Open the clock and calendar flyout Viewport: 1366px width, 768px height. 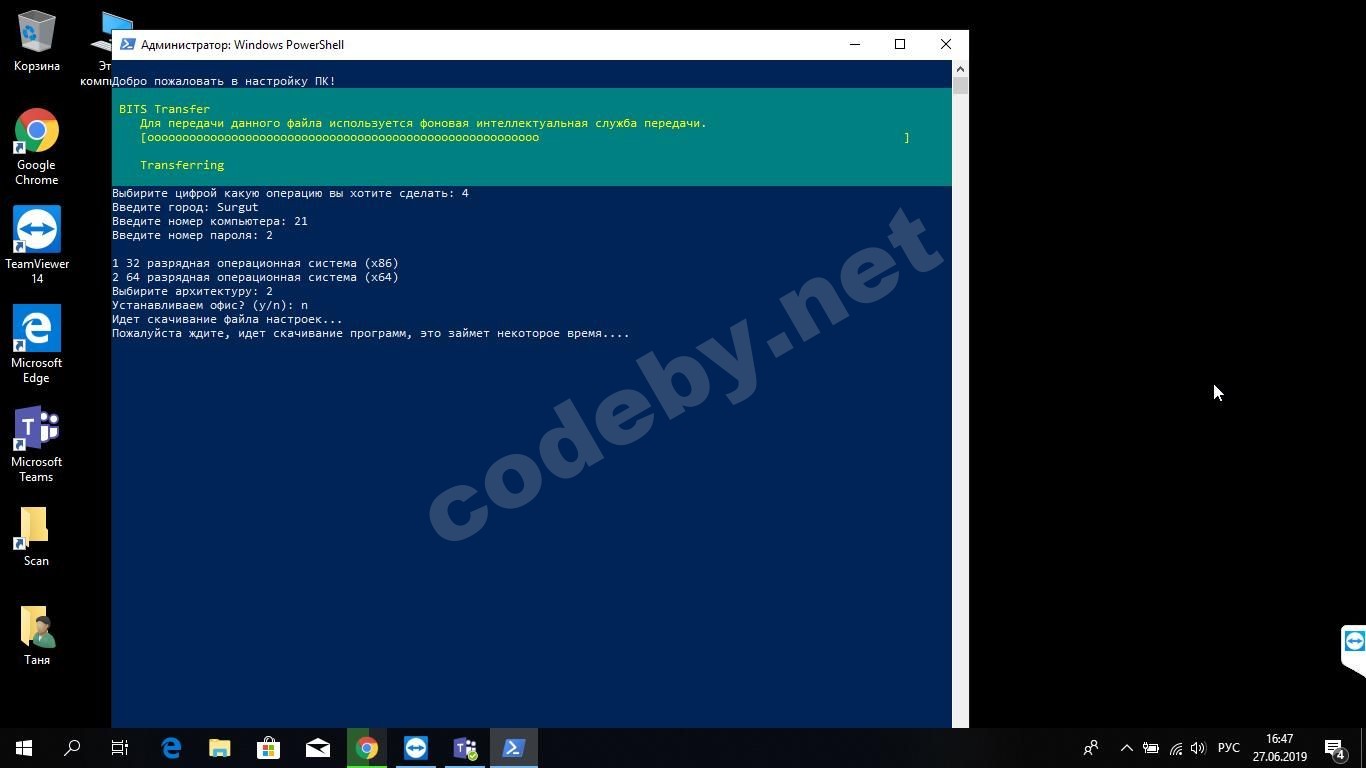(1279, 748)
